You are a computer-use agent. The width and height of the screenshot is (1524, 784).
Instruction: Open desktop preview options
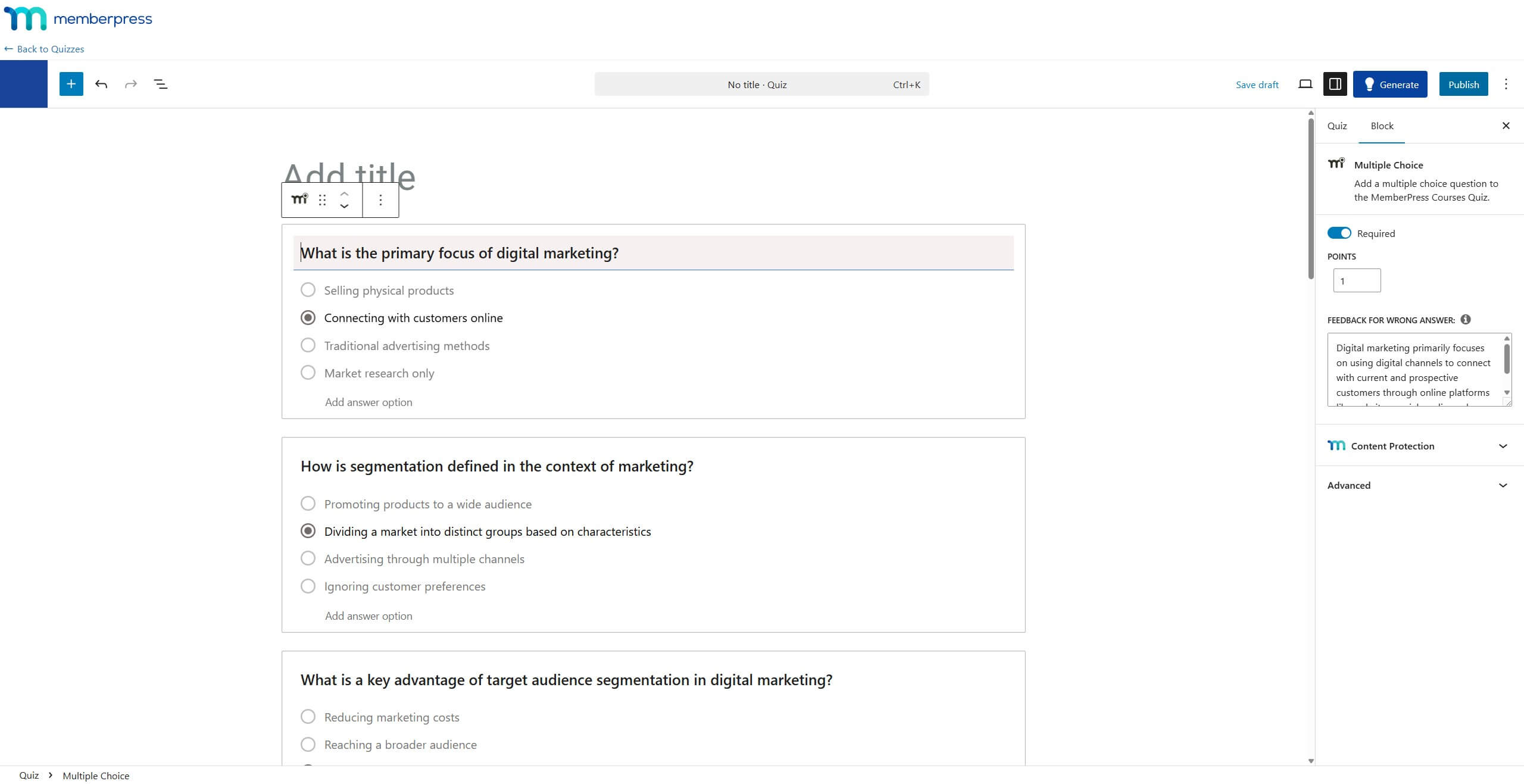[x=1304, y=84]
